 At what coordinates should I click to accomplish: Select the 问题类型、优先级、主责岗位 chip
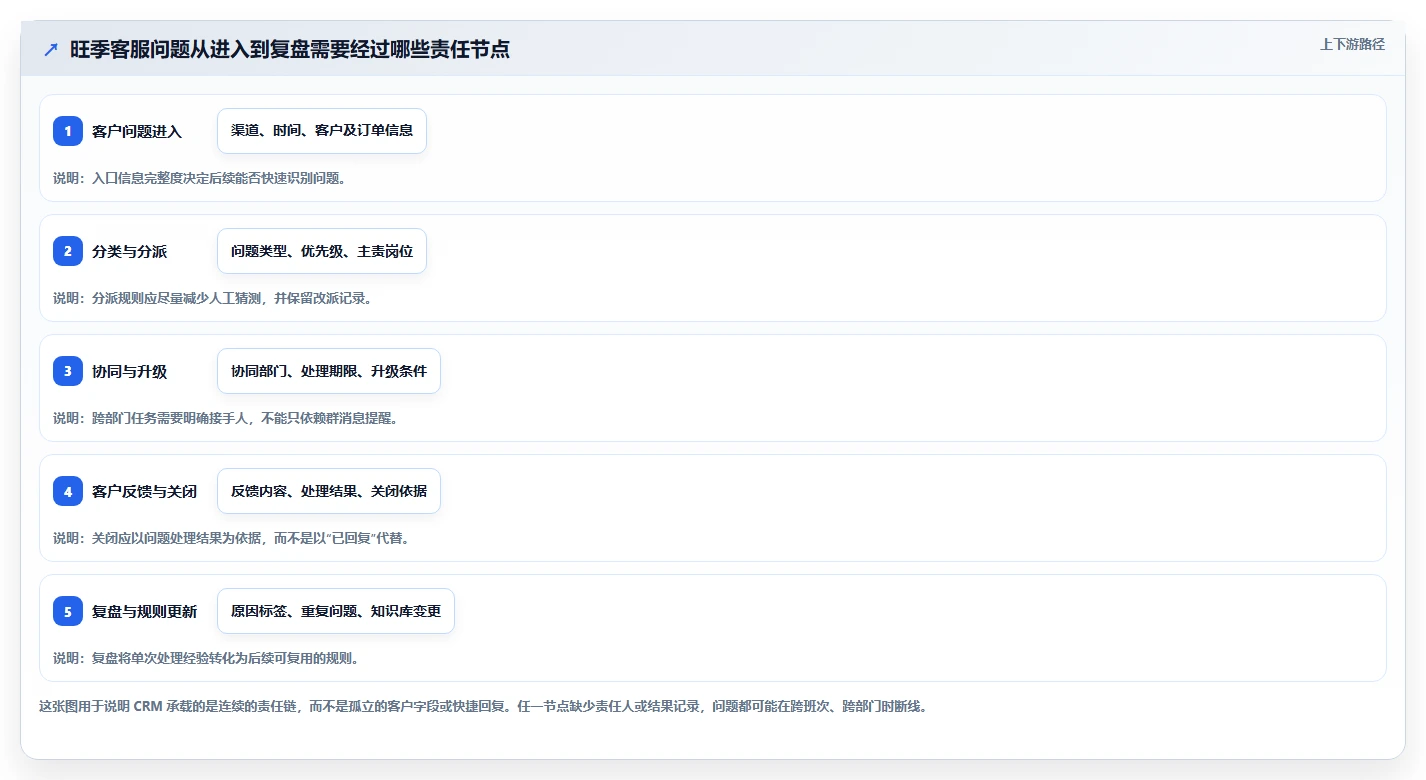[x=322, y=251]
